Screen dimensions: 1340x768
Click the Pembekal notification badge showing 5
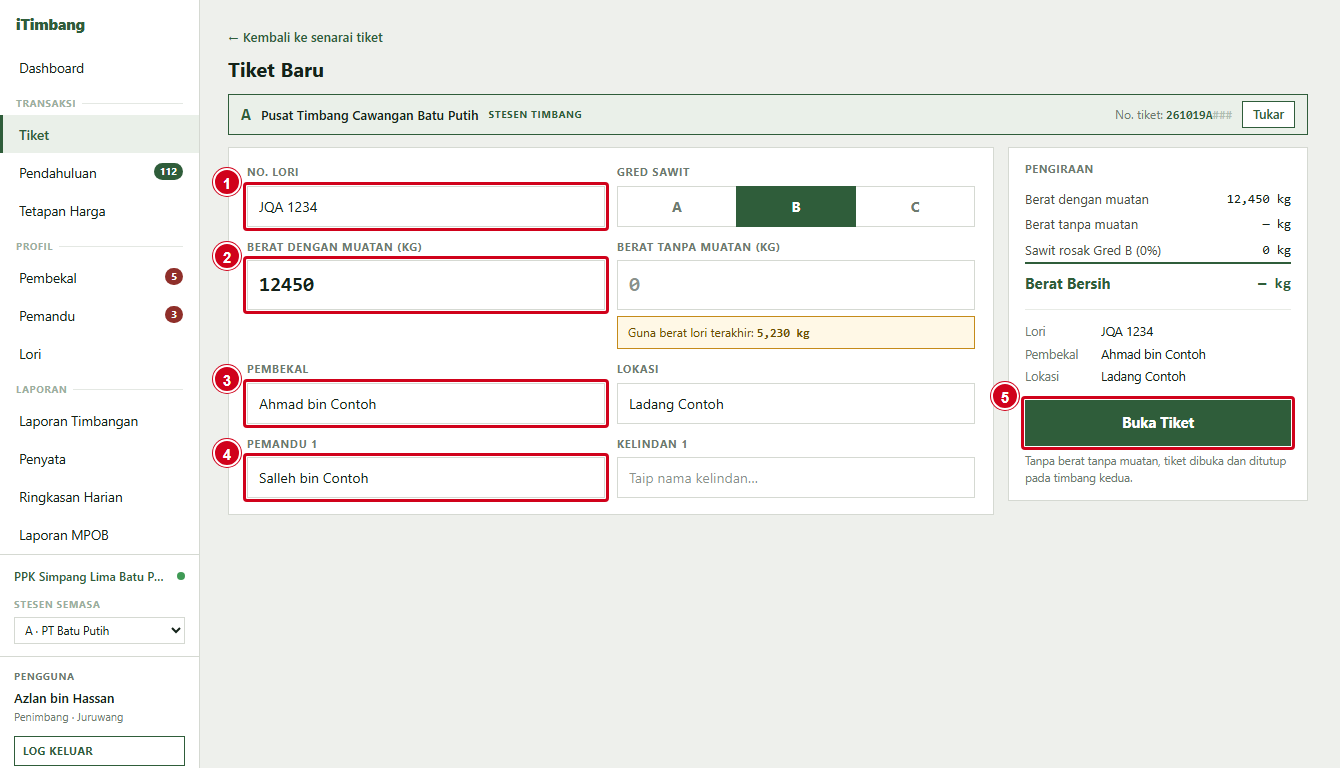point(174,277)
